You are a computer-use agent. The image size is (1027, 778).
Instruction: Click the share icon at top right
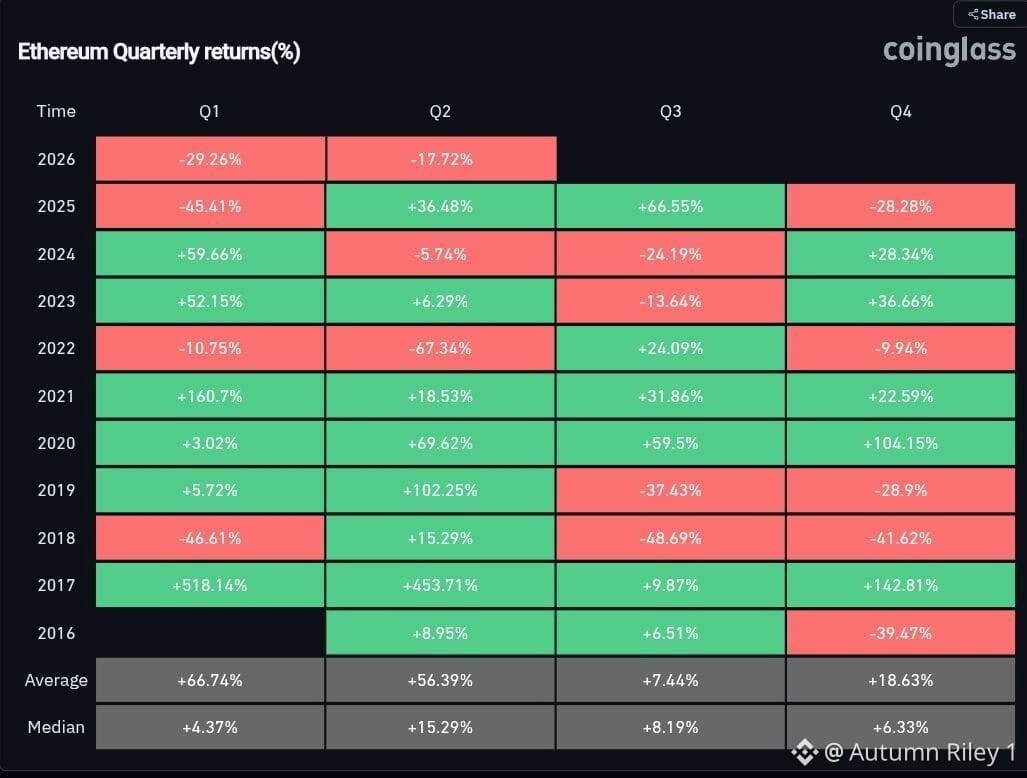click(x=973, y=14)
